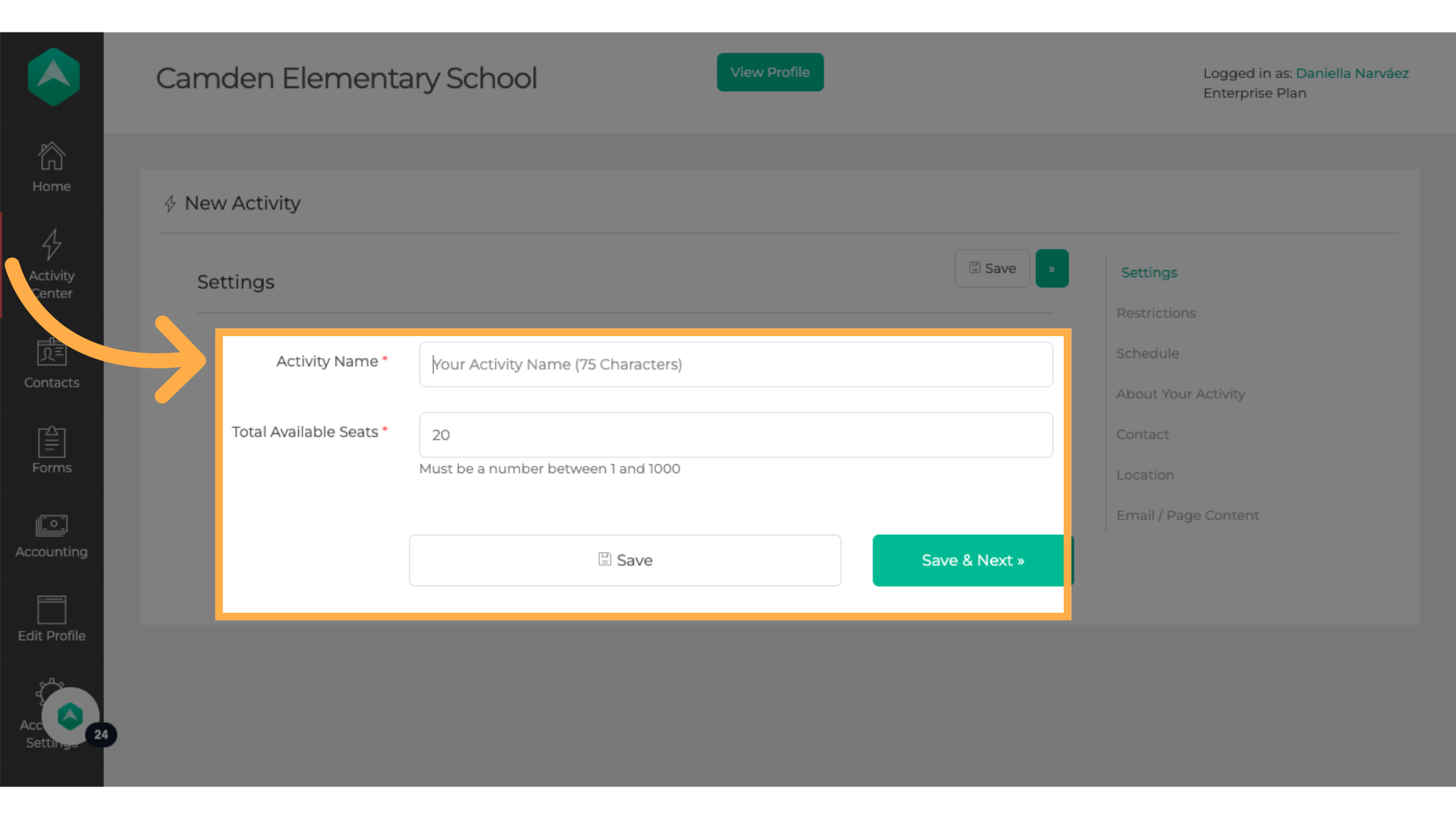The image size is (1456, 819).
Task: Click the small green next arrow button
Action: click(x=1052, y=268)
